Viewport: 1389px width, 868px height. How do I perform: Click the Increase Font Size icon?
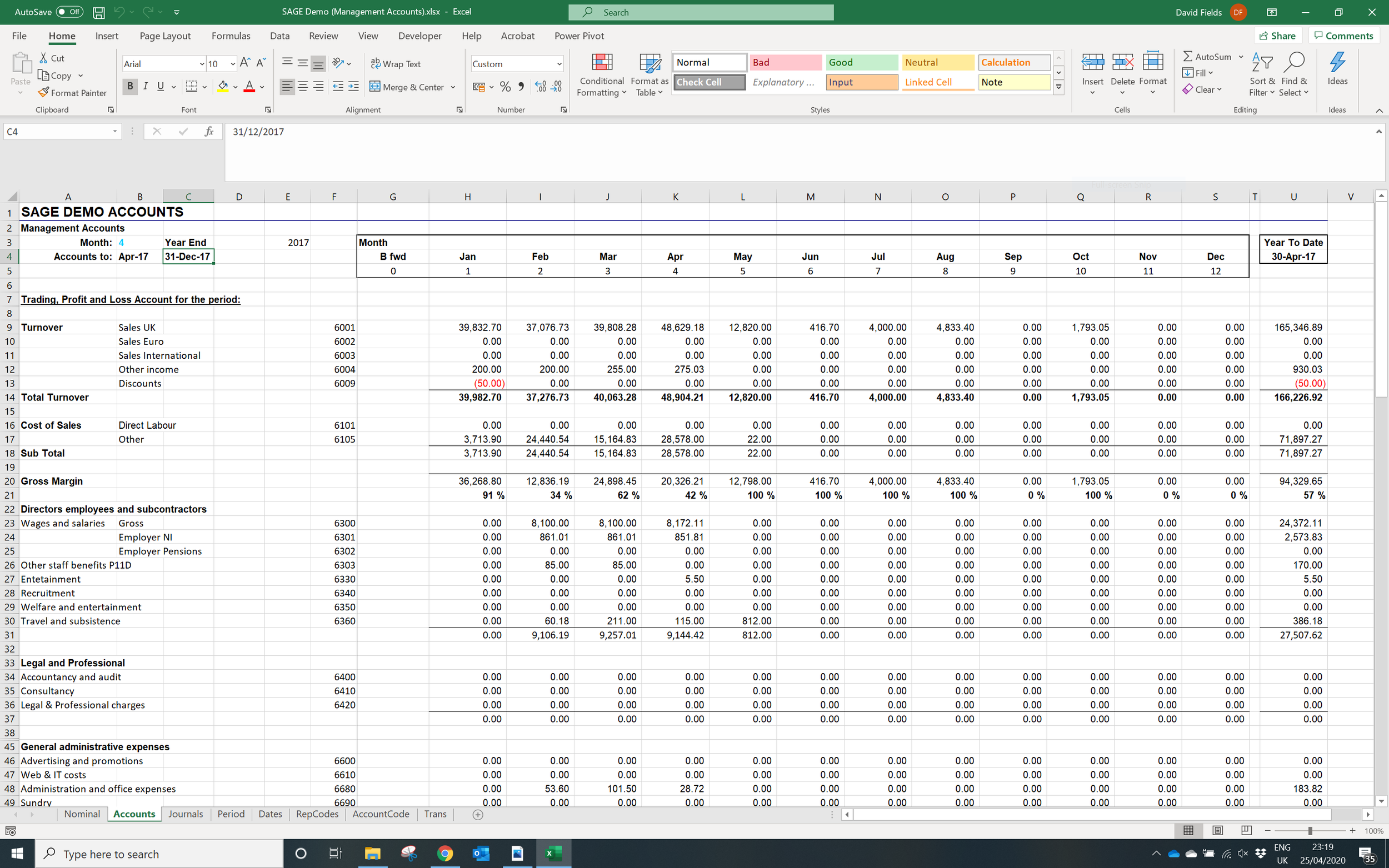(x=245, y=63)
